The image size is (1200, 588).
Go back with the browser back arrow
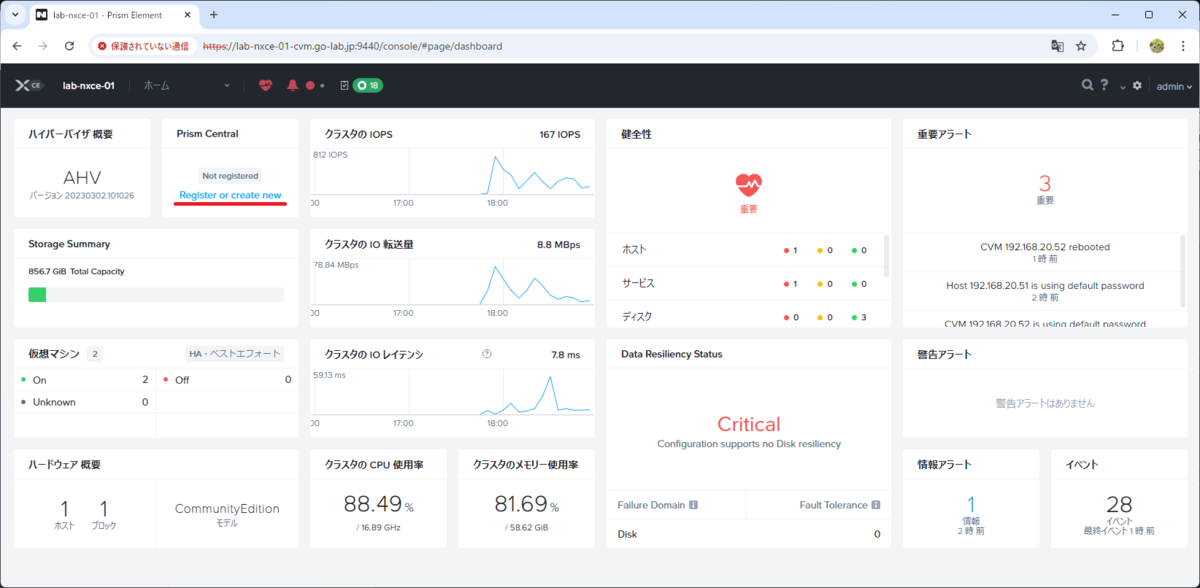(17, 46)
